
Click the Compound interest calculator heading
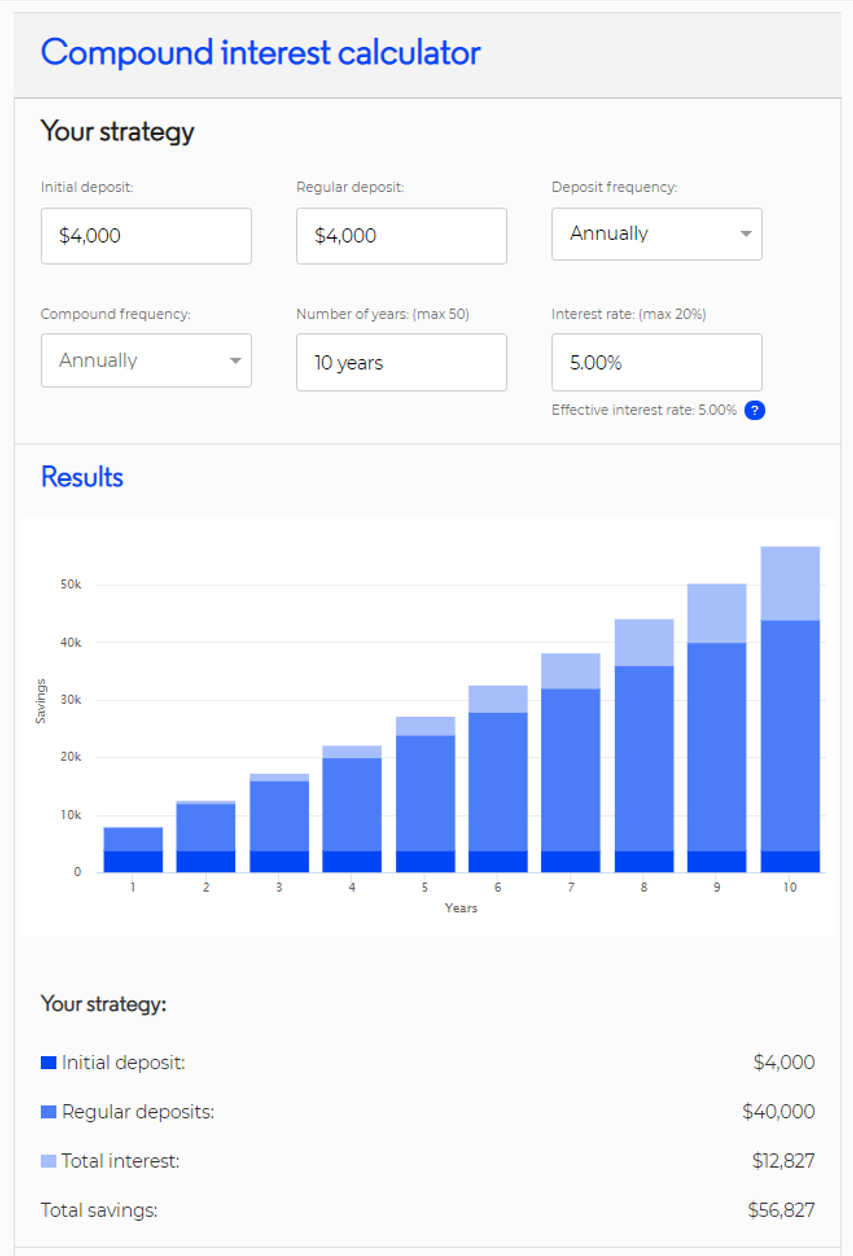point(261,52)
